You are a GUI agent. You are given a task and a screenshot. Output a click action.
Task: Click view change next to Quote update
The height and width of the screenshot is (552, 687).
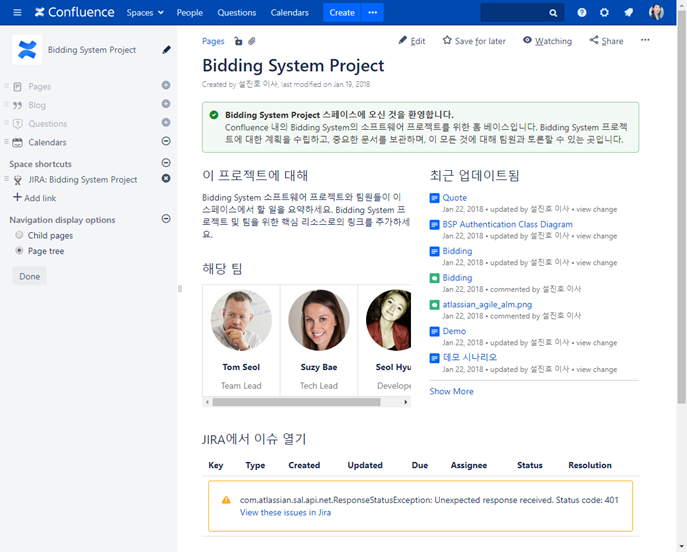tap(597, 209)
